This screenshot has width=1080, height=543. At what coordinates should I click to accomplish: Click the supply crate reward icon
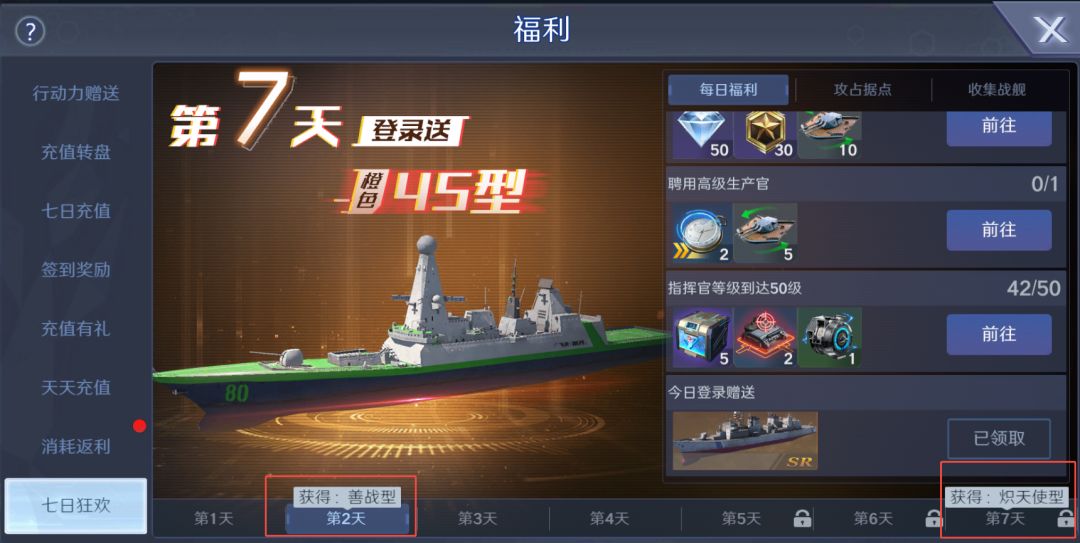coord(701,338)
